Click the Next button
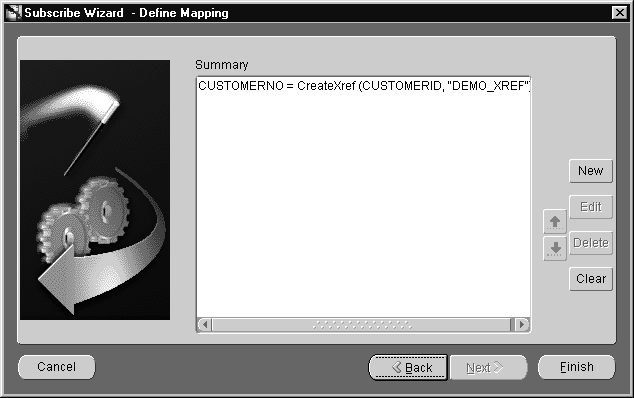 (x=488, y=367)
